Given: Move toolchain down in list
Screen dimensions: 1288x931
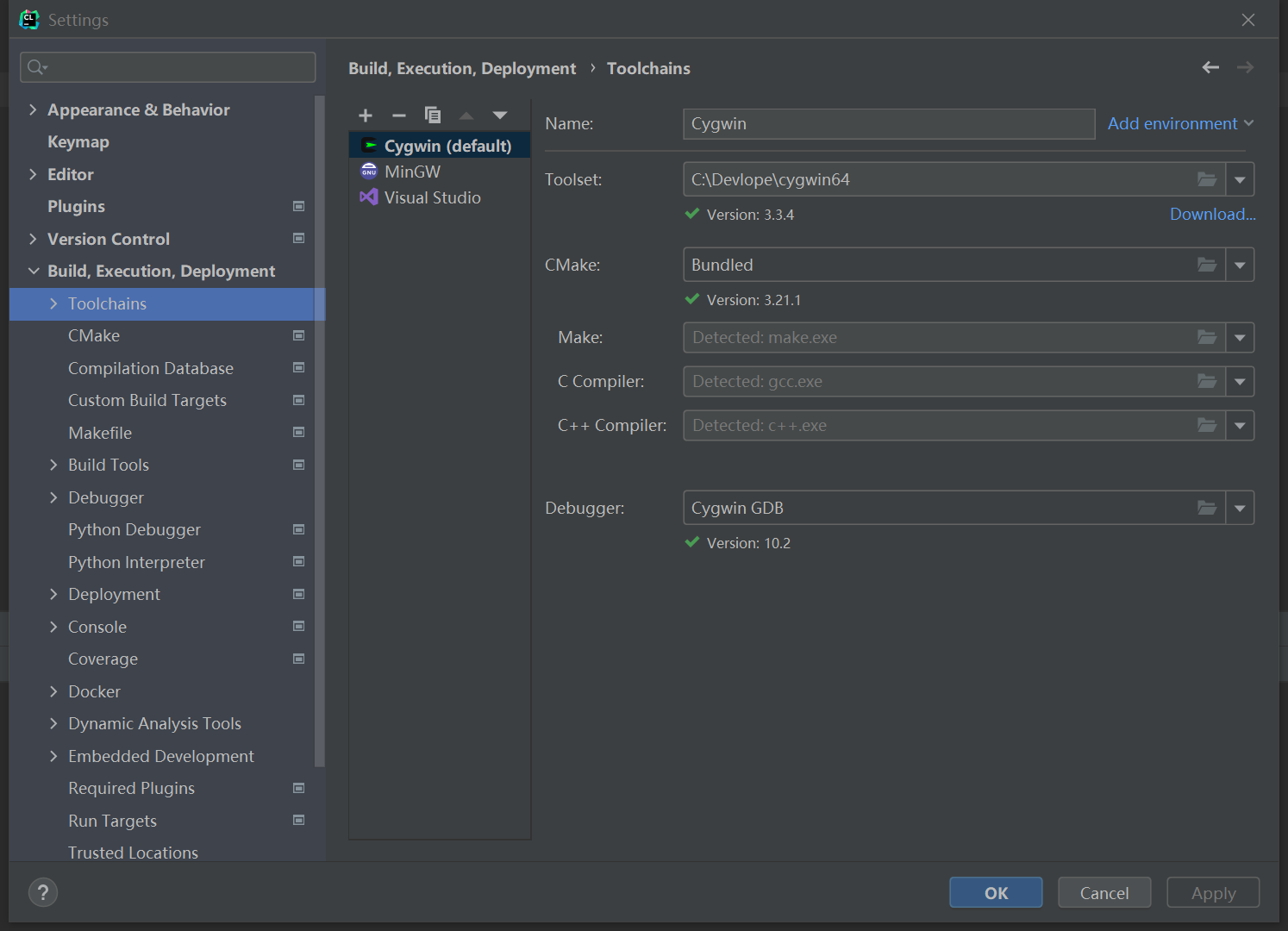Looking at the screenshot, I should point(500,116).
